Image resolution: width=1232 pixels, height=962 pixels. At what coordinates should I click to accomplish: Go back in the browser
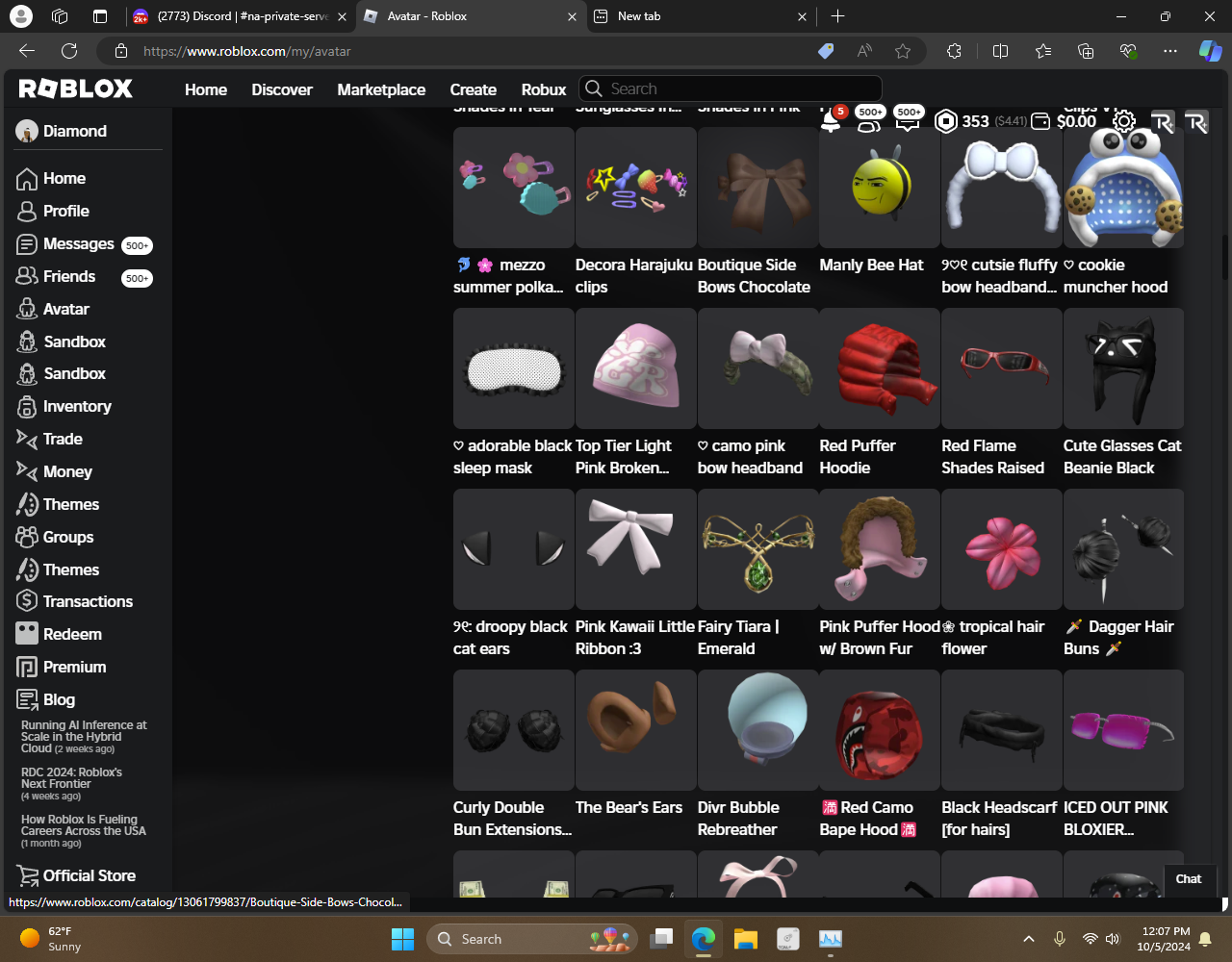[x=27, y=51]
